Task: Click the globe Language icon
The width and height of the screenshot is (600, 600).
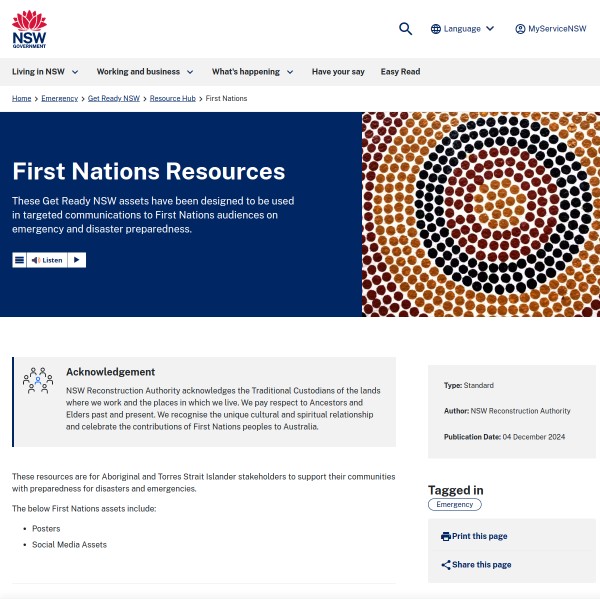Action: [x=436, y=29]
